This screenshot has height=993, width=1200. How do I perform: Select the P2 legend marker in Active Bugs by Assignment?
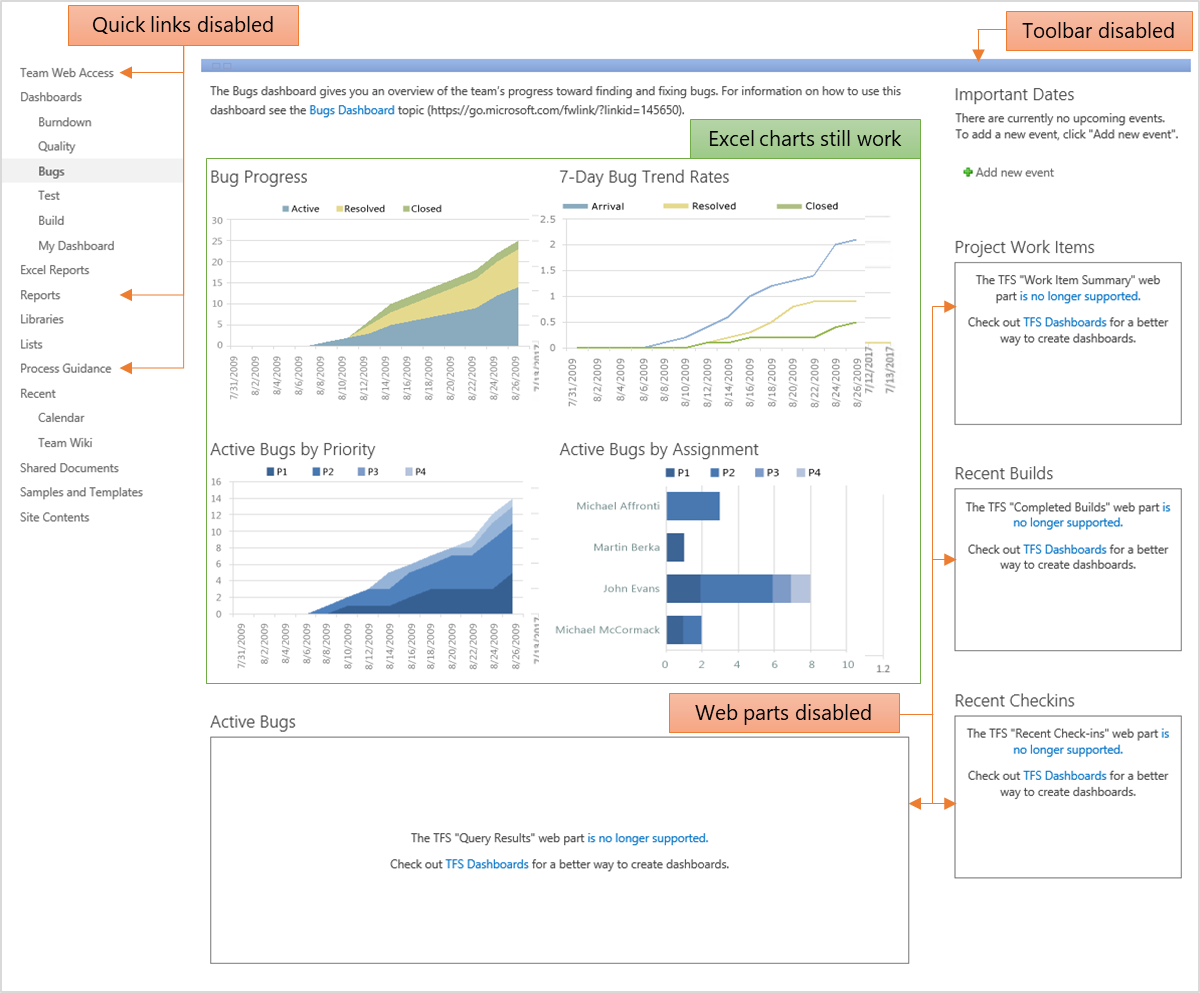(x=713, y=471)
